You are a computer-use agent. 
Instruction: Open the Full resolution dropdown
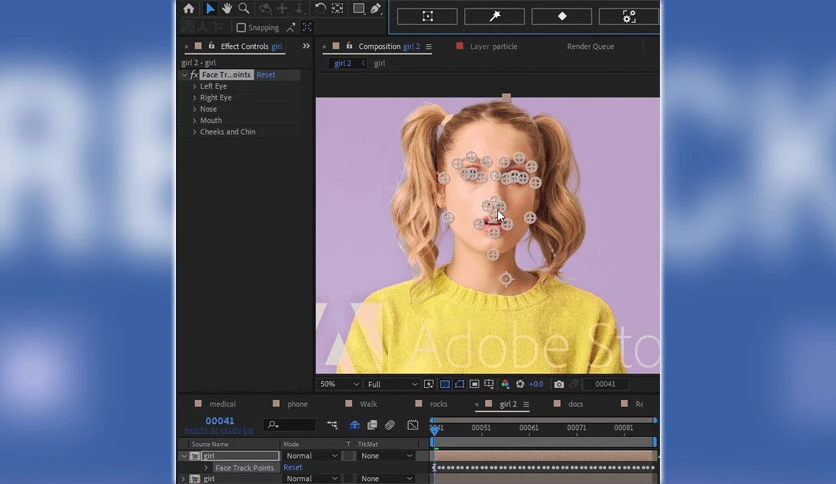tap(392, 384)
